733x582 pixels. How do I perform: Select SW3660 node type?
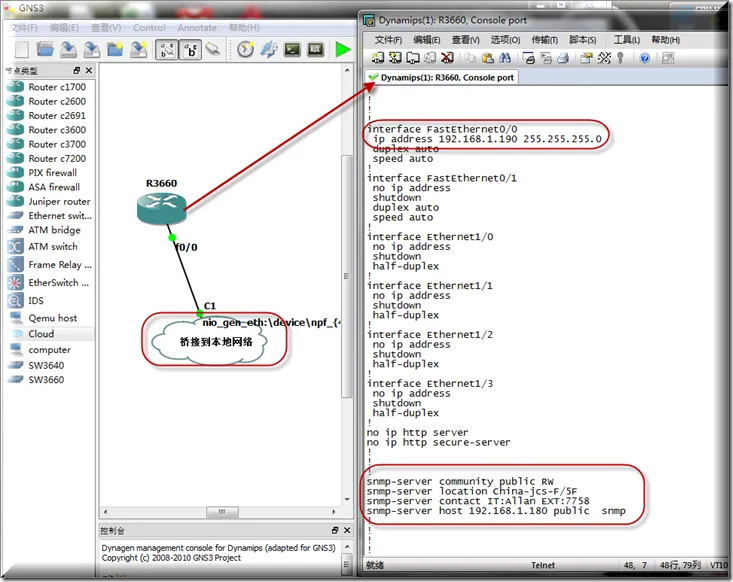point(50,380)
